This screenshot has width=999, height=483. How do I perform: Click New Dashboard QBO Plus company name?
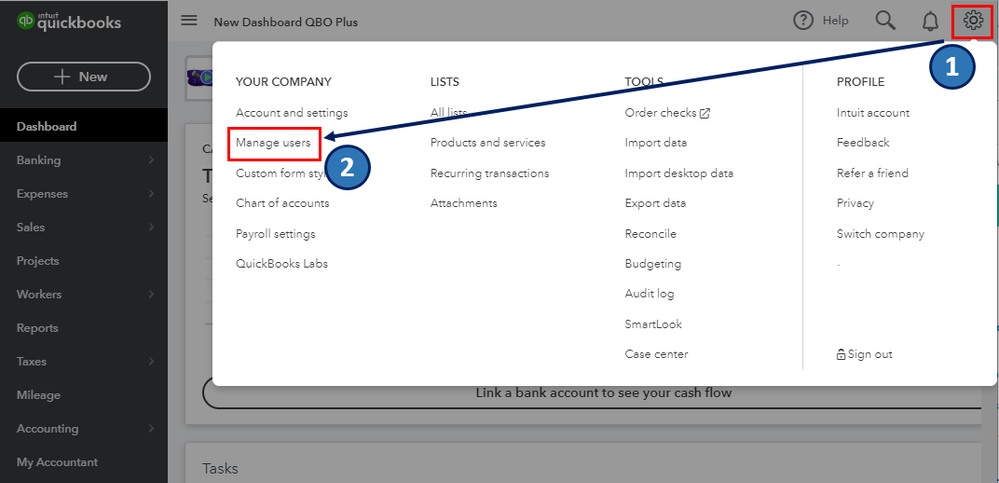click(285, 22)
